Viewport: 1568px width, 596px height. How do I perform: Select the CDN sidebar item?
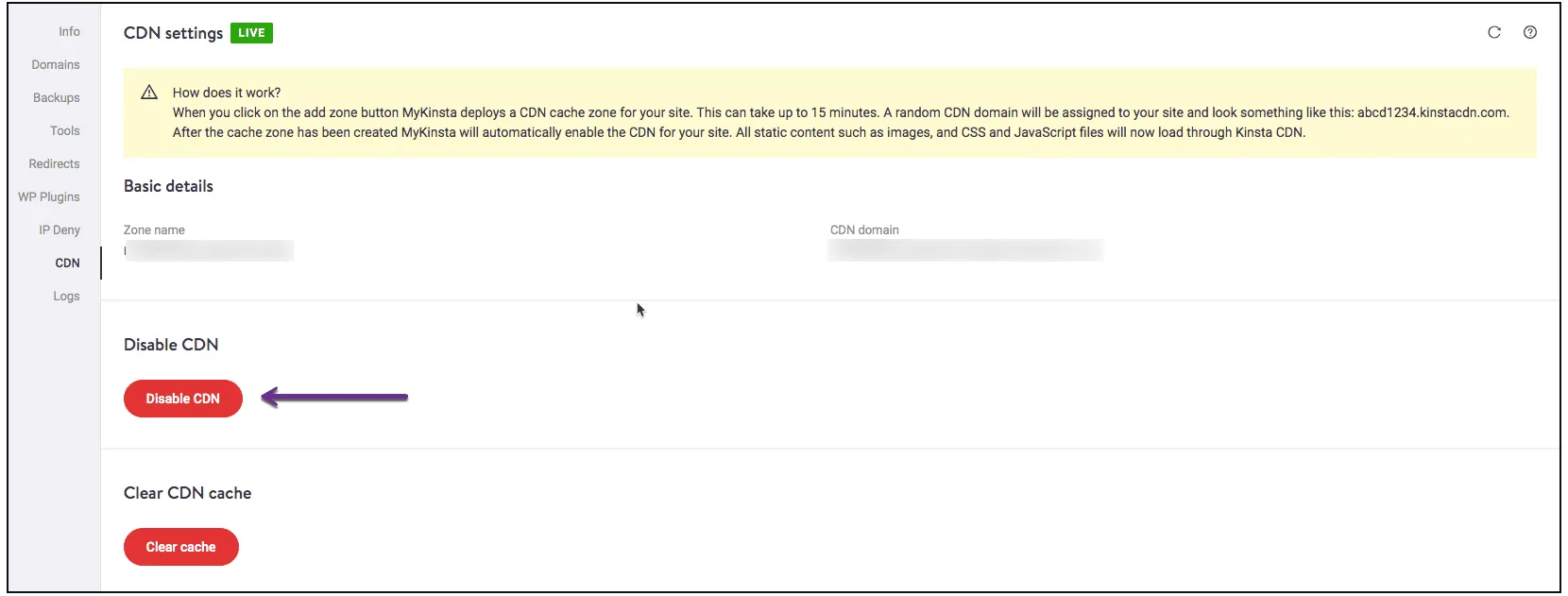[67, 263]
